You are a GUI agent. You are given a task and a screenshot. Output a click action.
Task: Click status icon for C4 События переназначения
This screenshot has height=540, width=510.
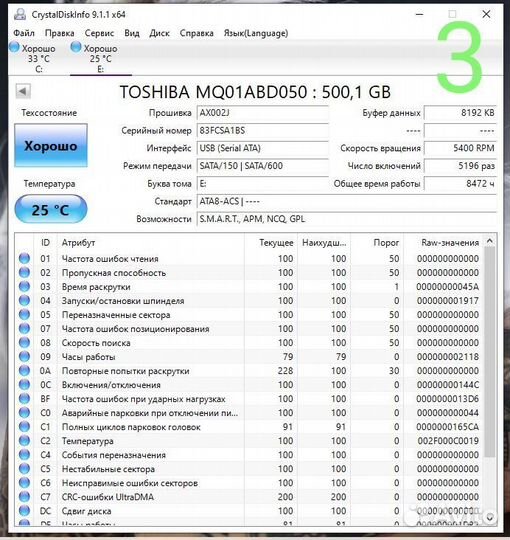(24, 455)
